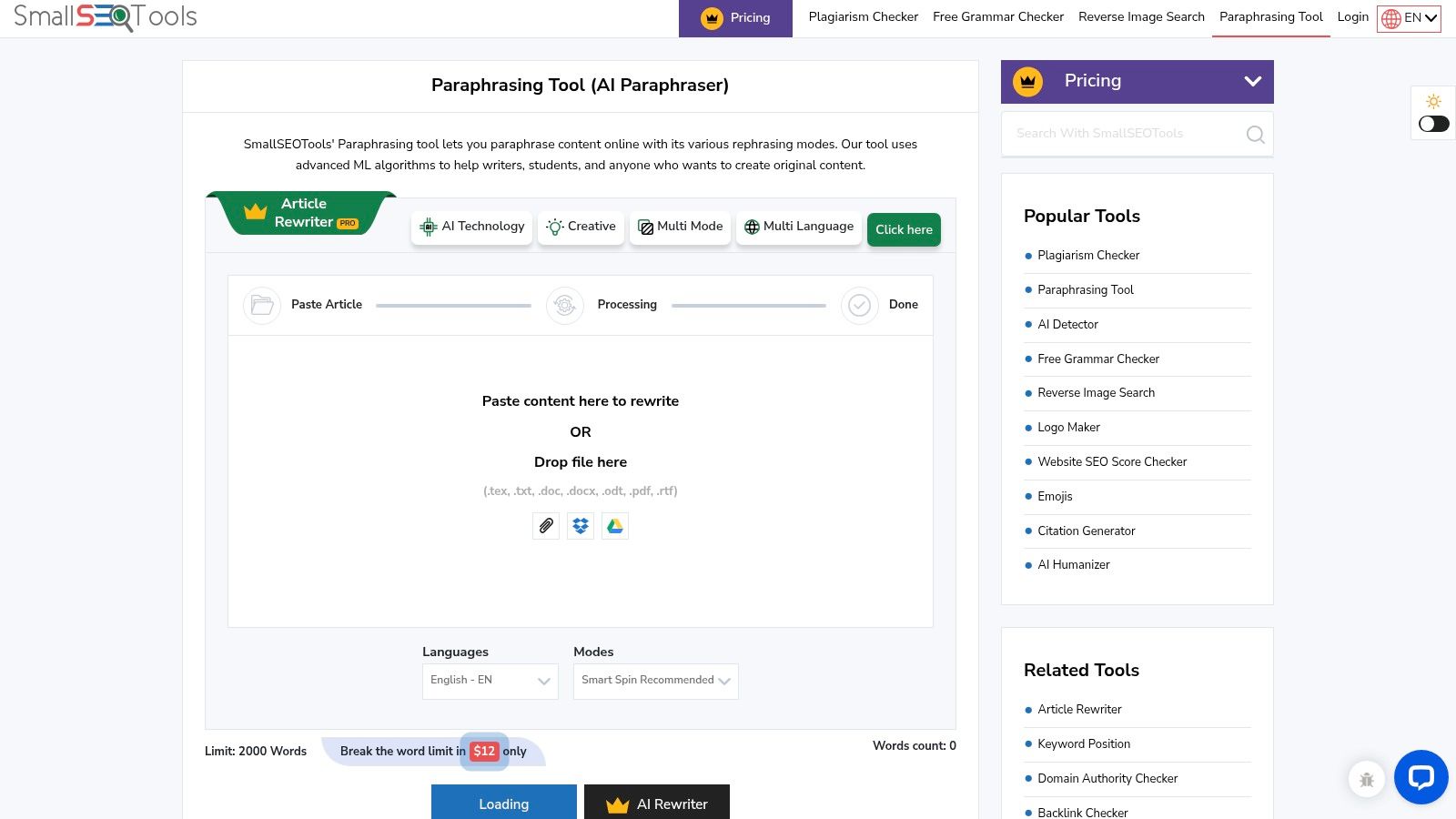This screenshot has height=819, width=1456.
Task: Open Article Rewriter under Related Tools
Action: (x=1079, y=710)
